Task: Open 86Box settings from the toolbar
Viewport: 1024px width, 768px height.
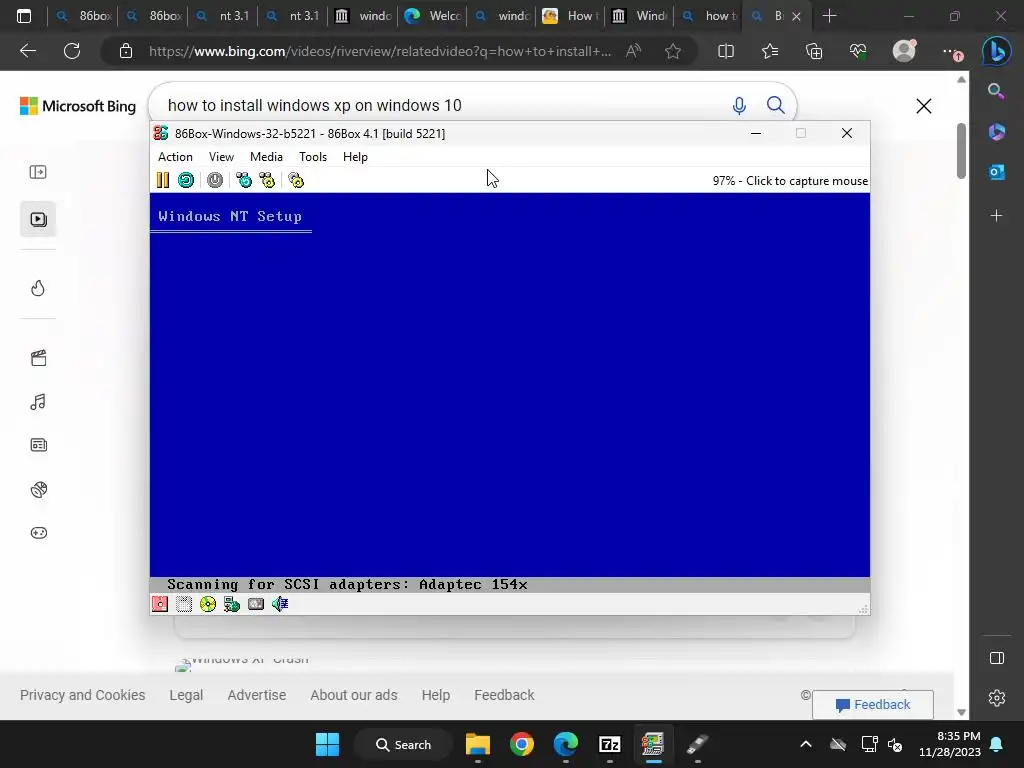Action: 296,180
